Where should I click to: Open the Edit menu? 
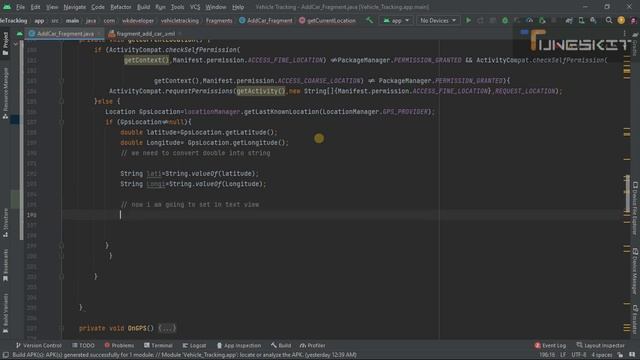[35, 7]
